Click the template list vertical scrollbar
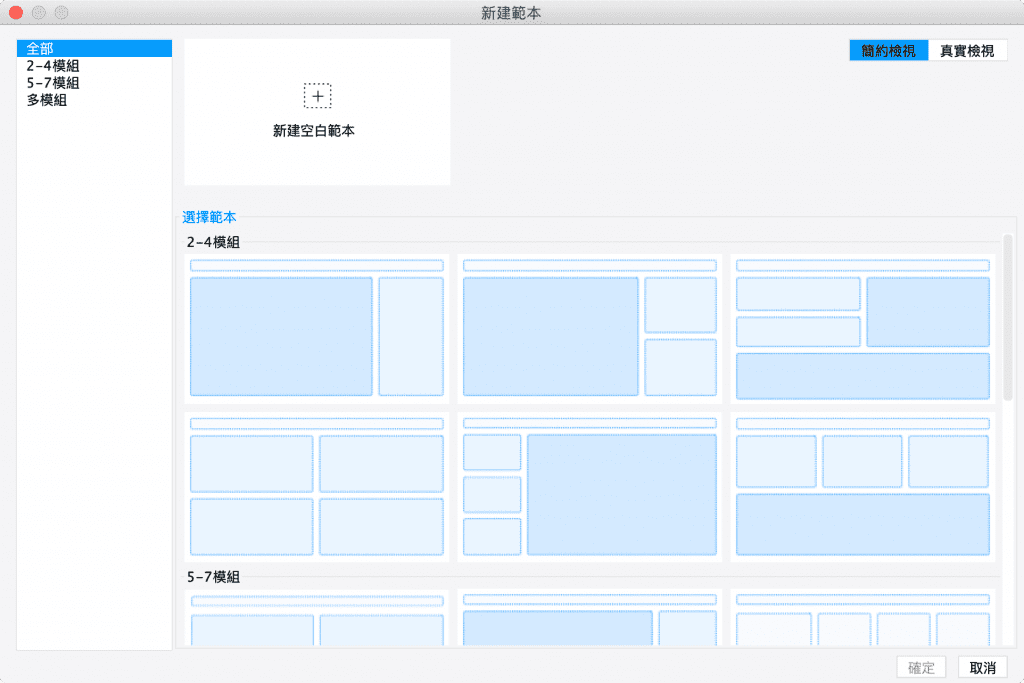The height and width of the screenshot is (683, 1024). click(1008, 317)
